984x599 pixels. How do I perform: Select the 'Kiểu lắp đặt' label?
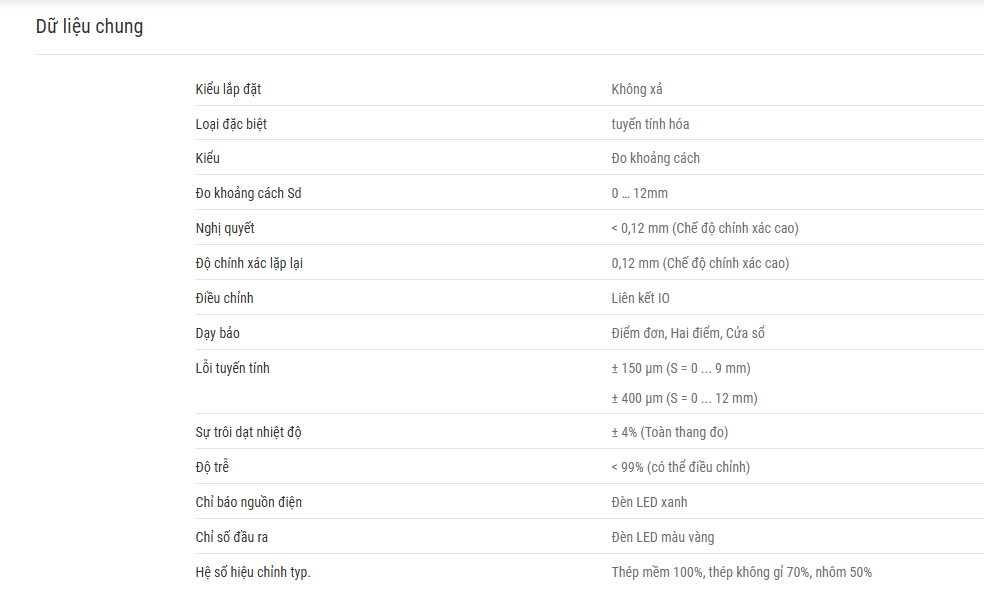(228, 90)
